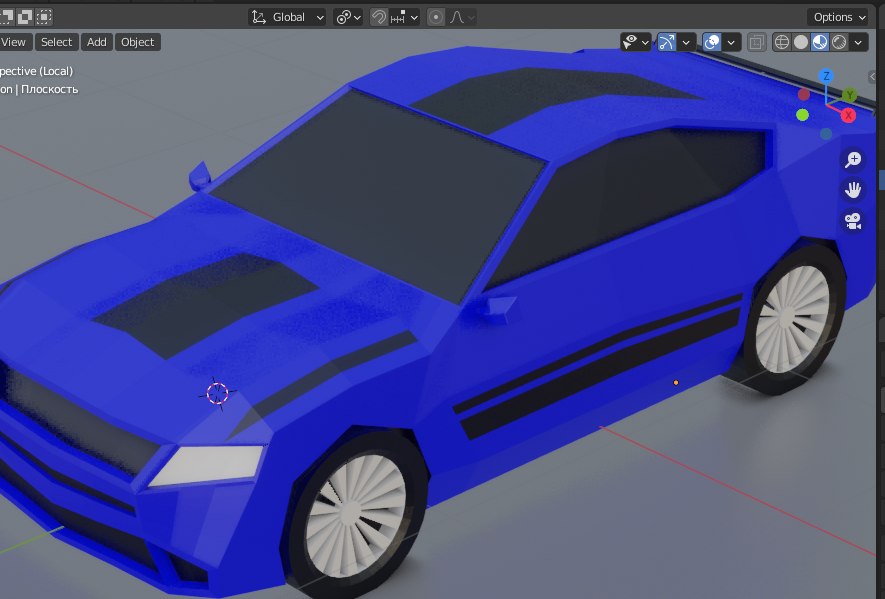885x599 pixels.
Task: Click the '(Local)' perspective view label
Action: [x=56, y=71]
